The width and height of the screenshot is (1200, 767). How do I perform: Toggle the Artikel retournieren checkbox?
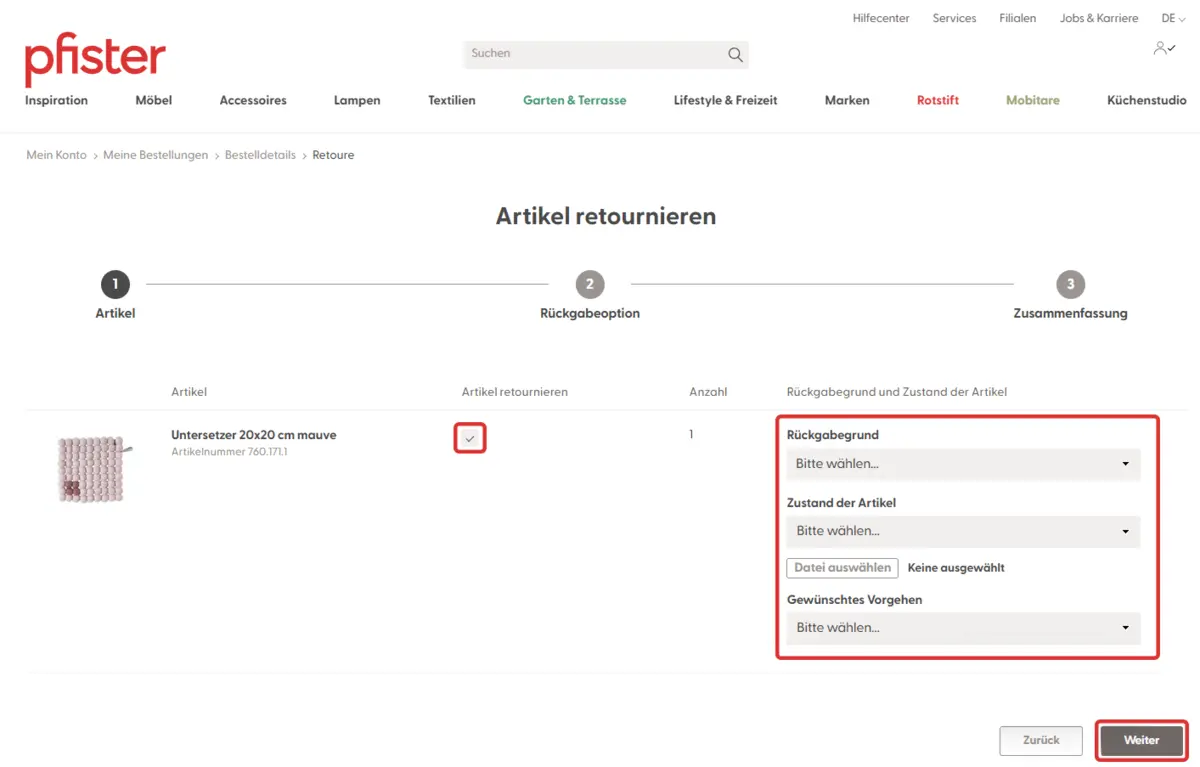click(470, 438)
